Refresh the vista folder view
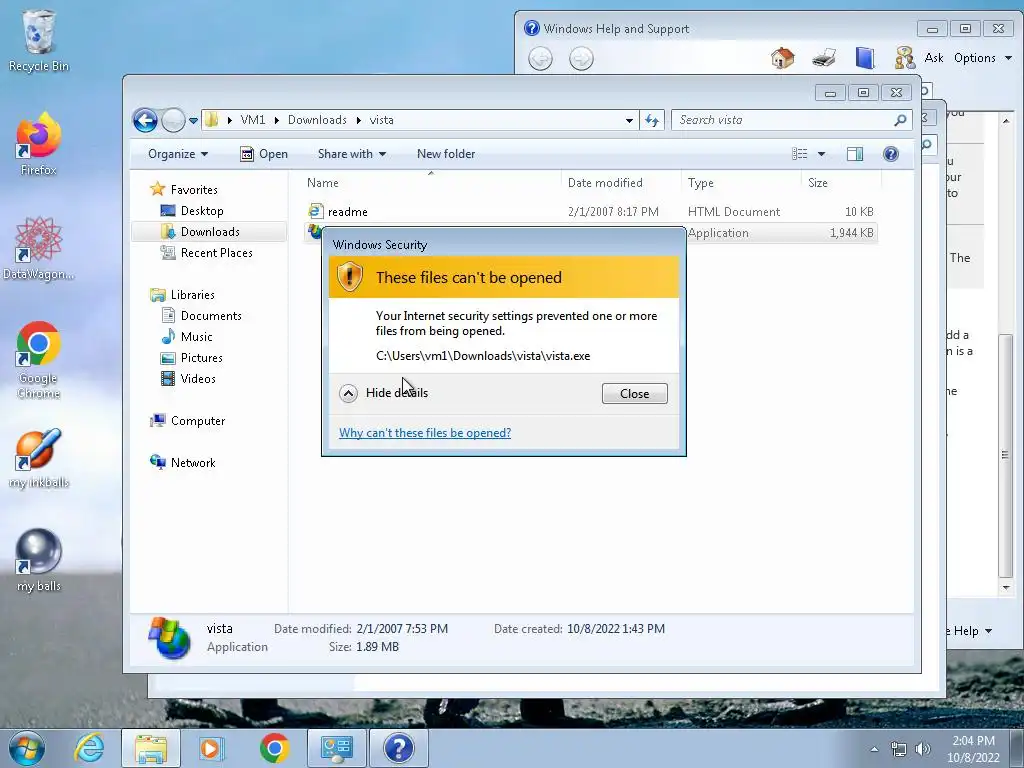 pos(652,120)
